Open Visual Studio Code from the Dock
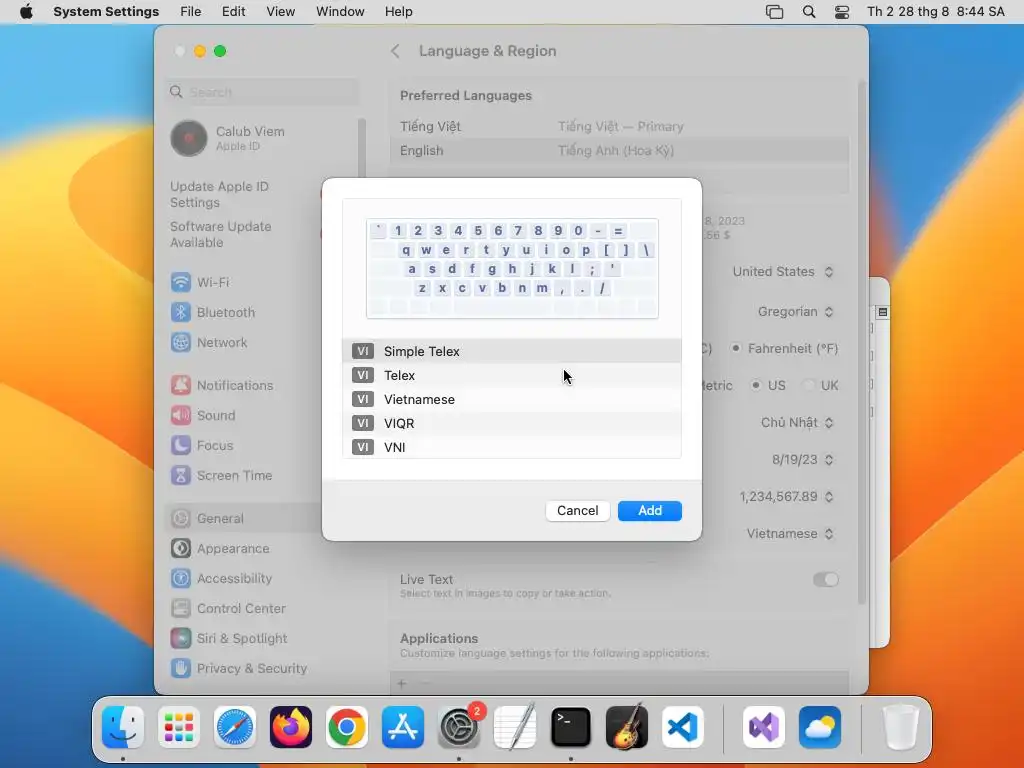Screen dimensions: 1024x768 pos(682,727)
